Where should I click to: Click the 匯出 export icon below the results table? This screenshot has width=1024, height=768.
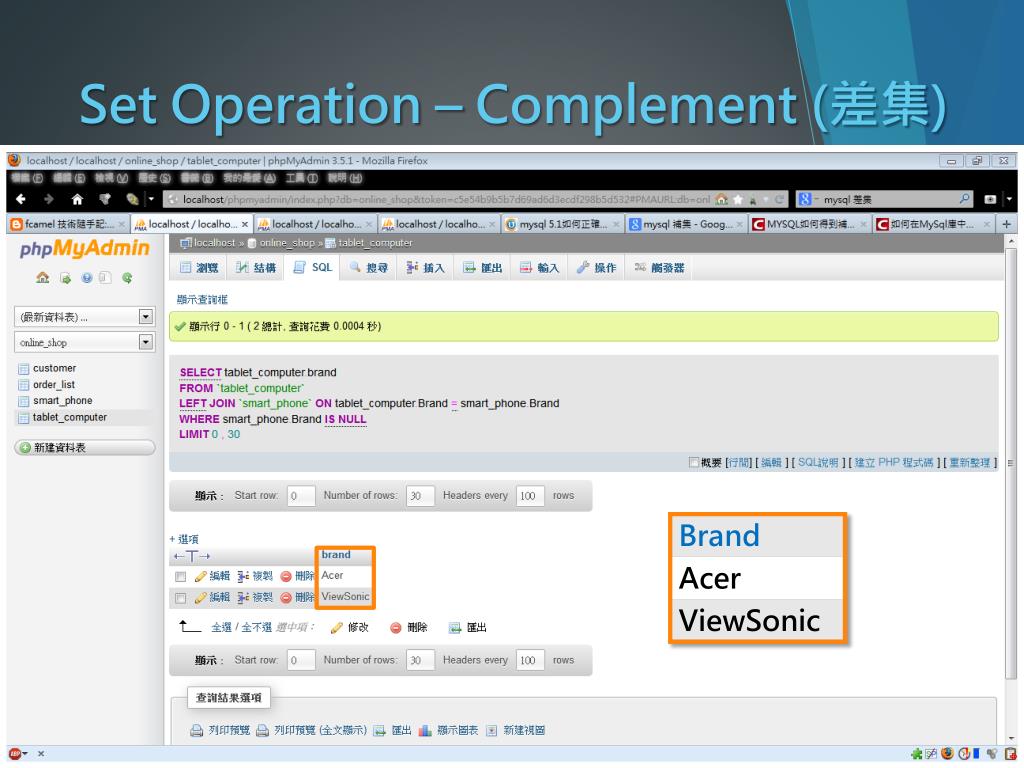455,628
